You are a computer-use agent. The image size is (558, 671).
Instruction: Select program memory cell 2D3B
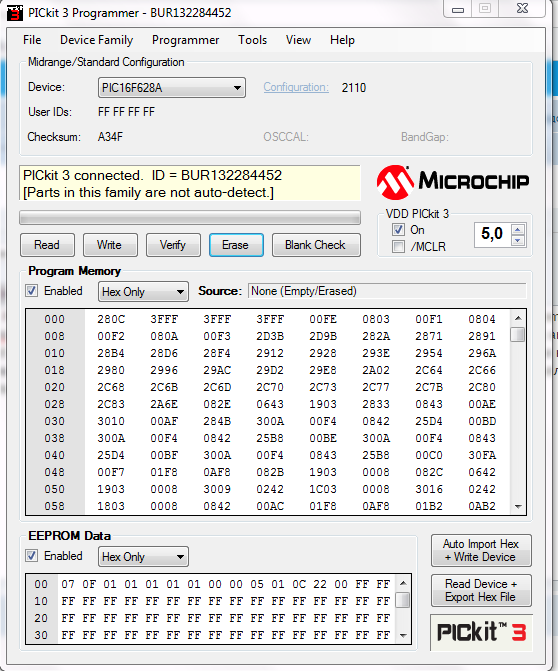pyautogui.click(x=270, y=336)
